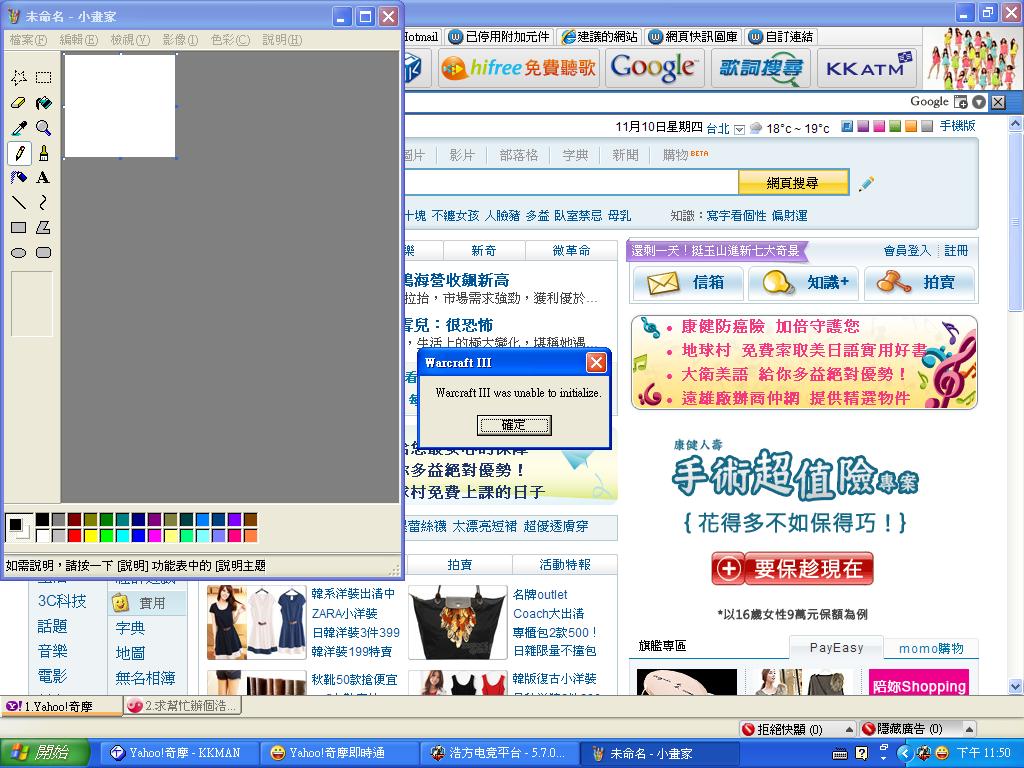Open the 建議的網站 favorites link
Viewport: 1024px width, 768px height.
600,37
